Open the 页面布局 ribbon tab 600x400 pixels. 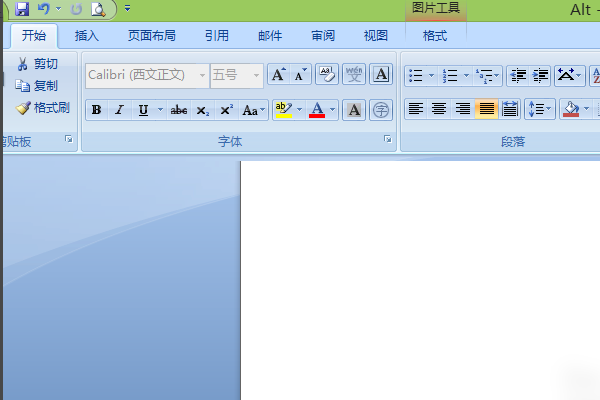tap(152, 36)
